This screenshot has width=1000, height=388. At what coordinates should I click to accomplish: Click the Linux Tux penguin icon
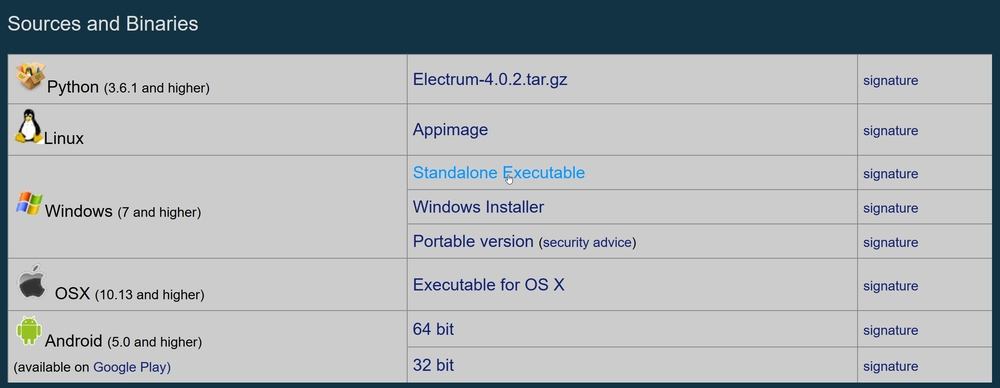click(29, 126)
